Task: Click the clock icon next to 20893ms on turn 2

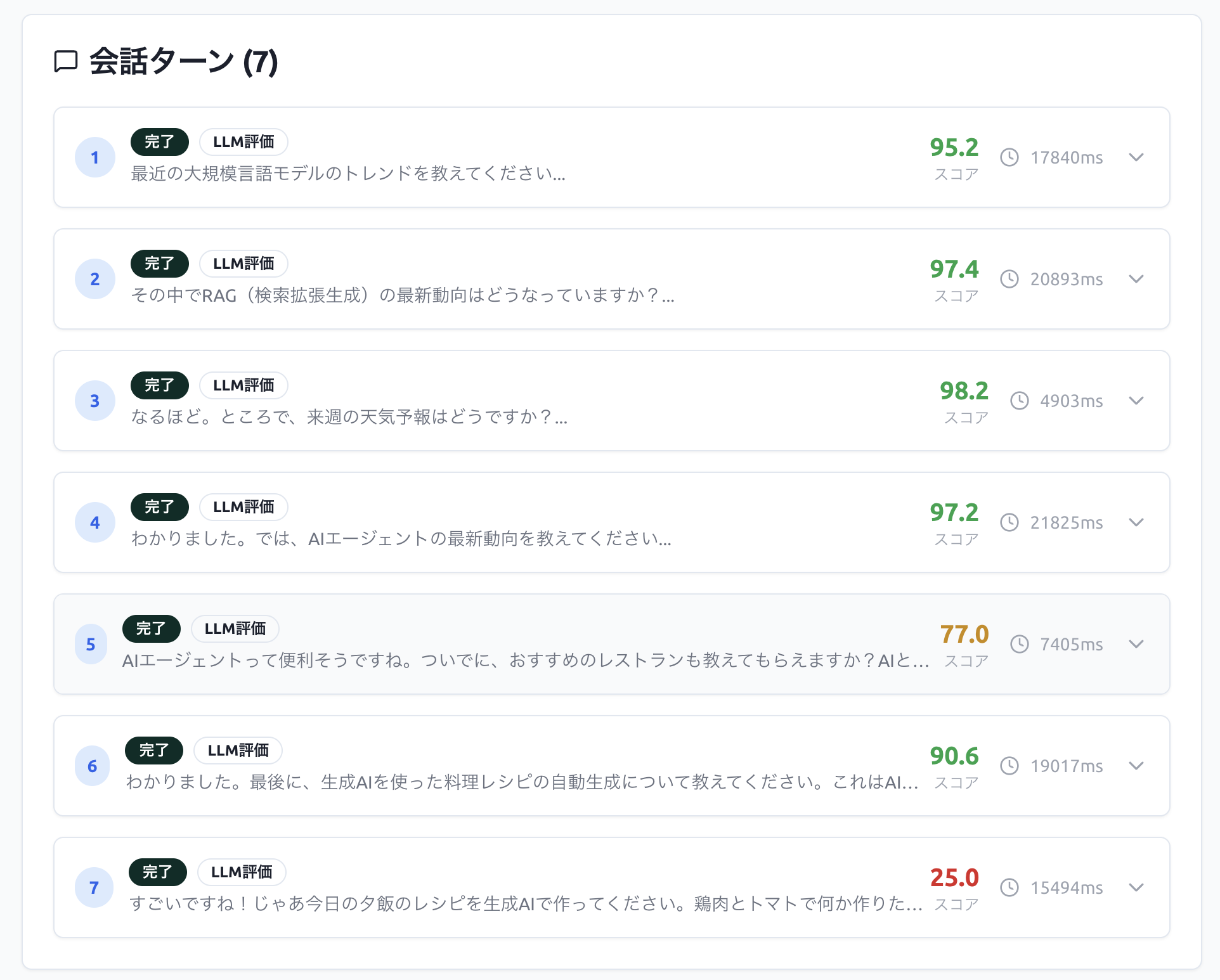Action: 1010,279
